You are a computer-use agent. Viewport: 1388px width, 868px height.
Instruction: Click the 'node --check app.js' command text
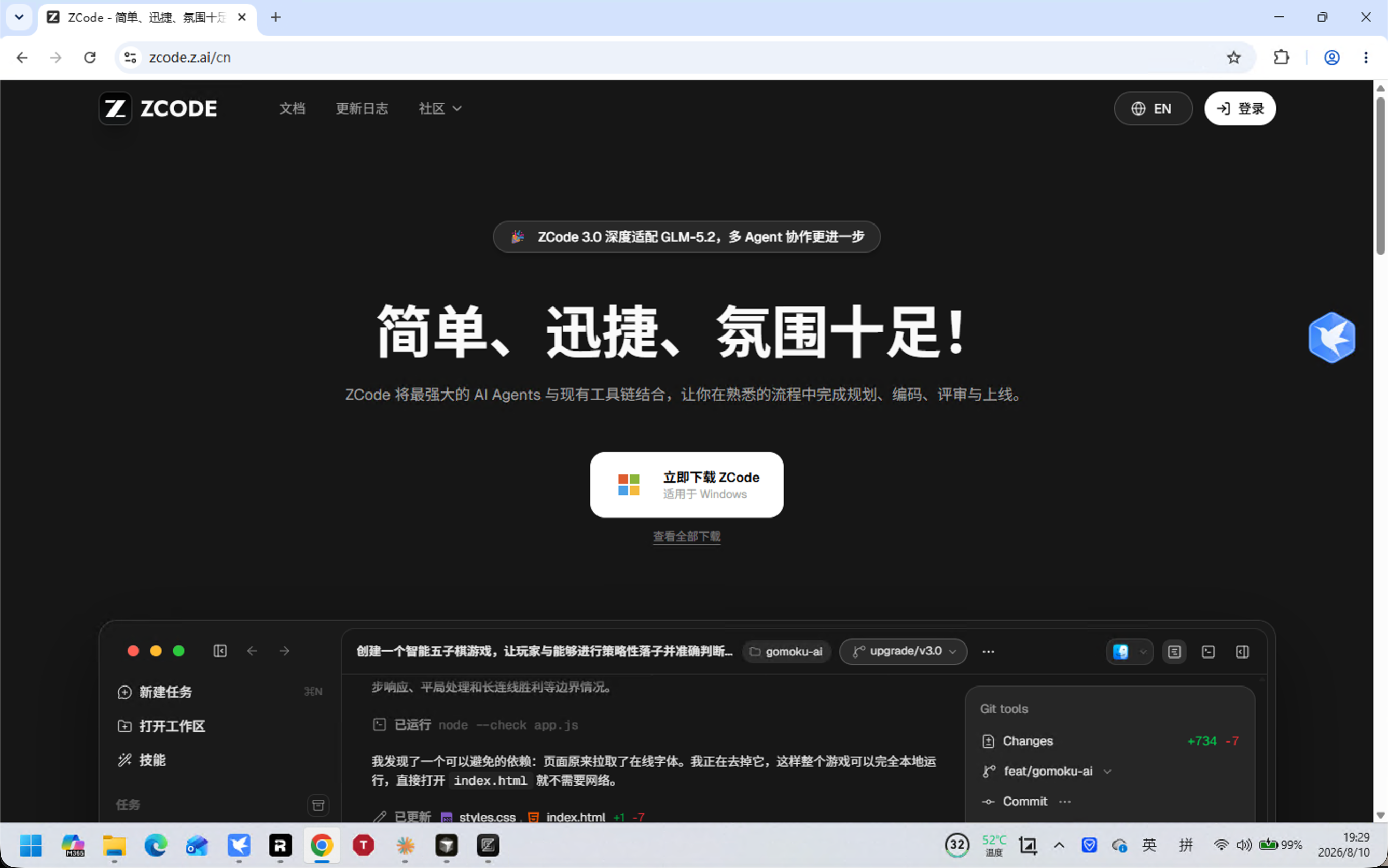(x=508, y=725)
